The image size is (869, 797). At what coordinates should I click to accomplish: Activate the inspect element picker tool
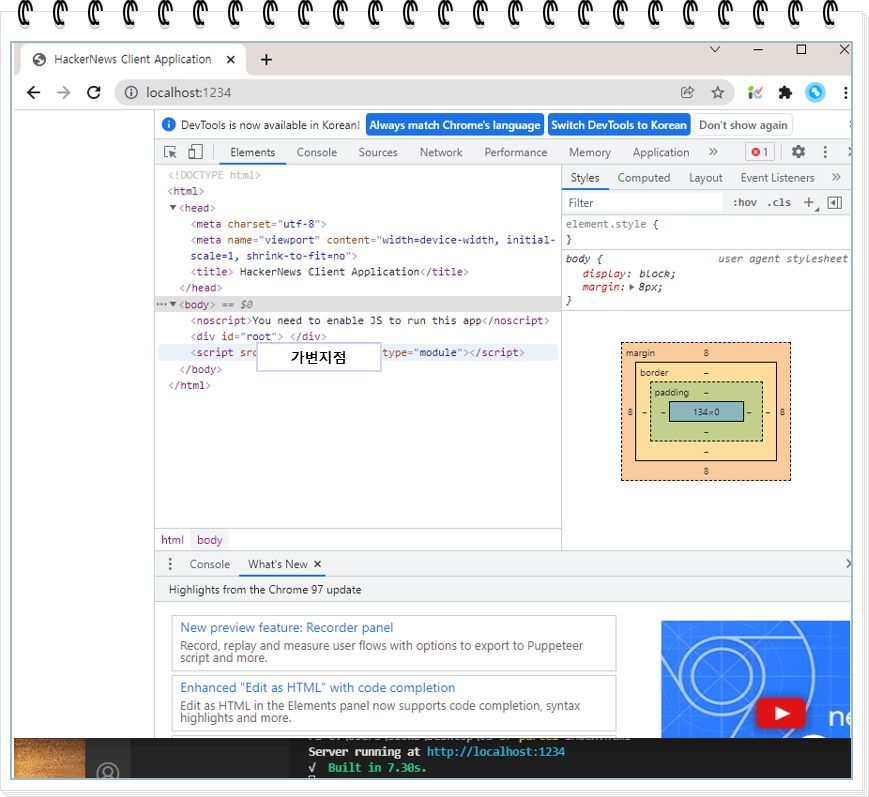(170, 152)
